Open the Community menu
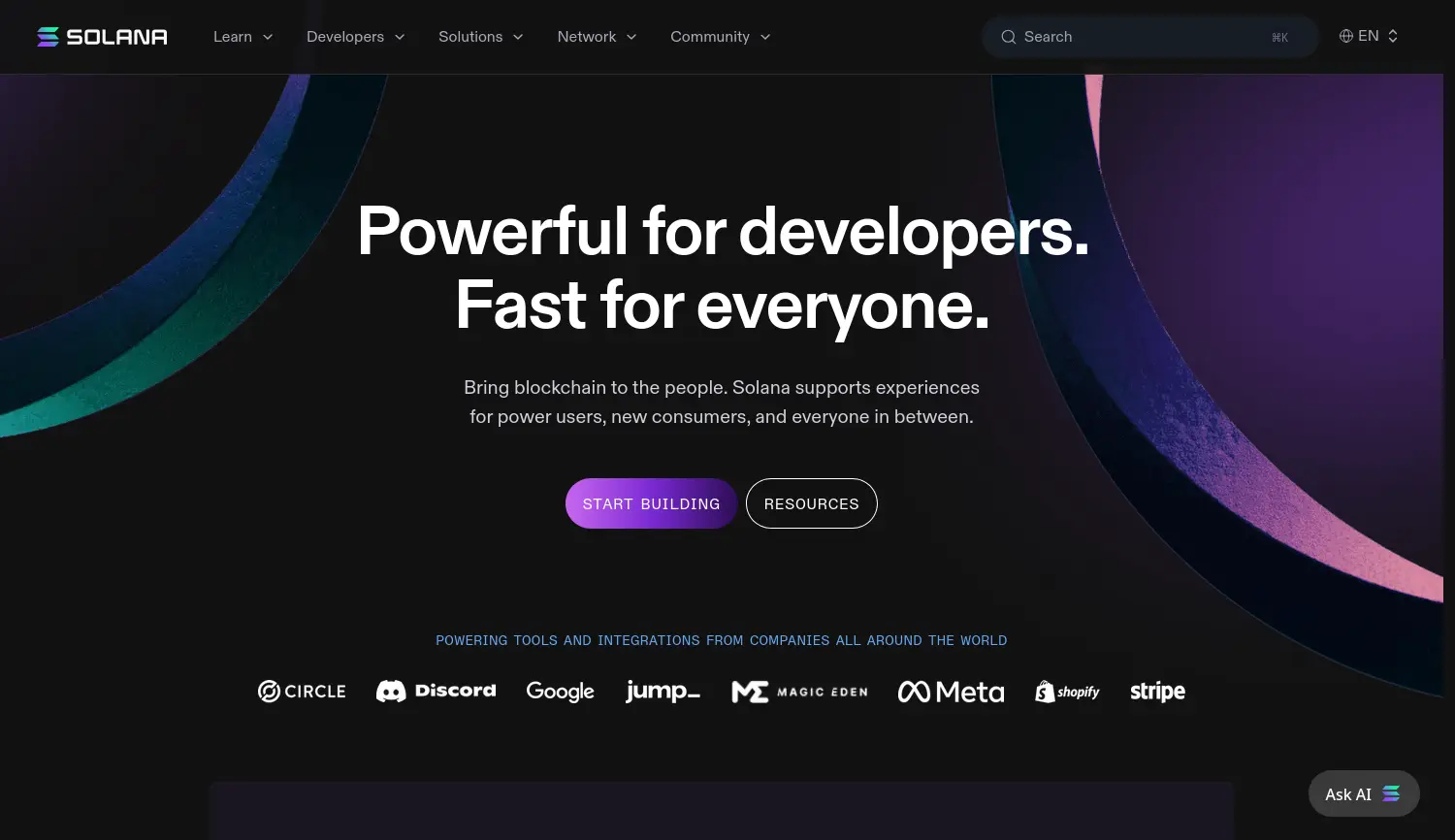 coord(721,37)
